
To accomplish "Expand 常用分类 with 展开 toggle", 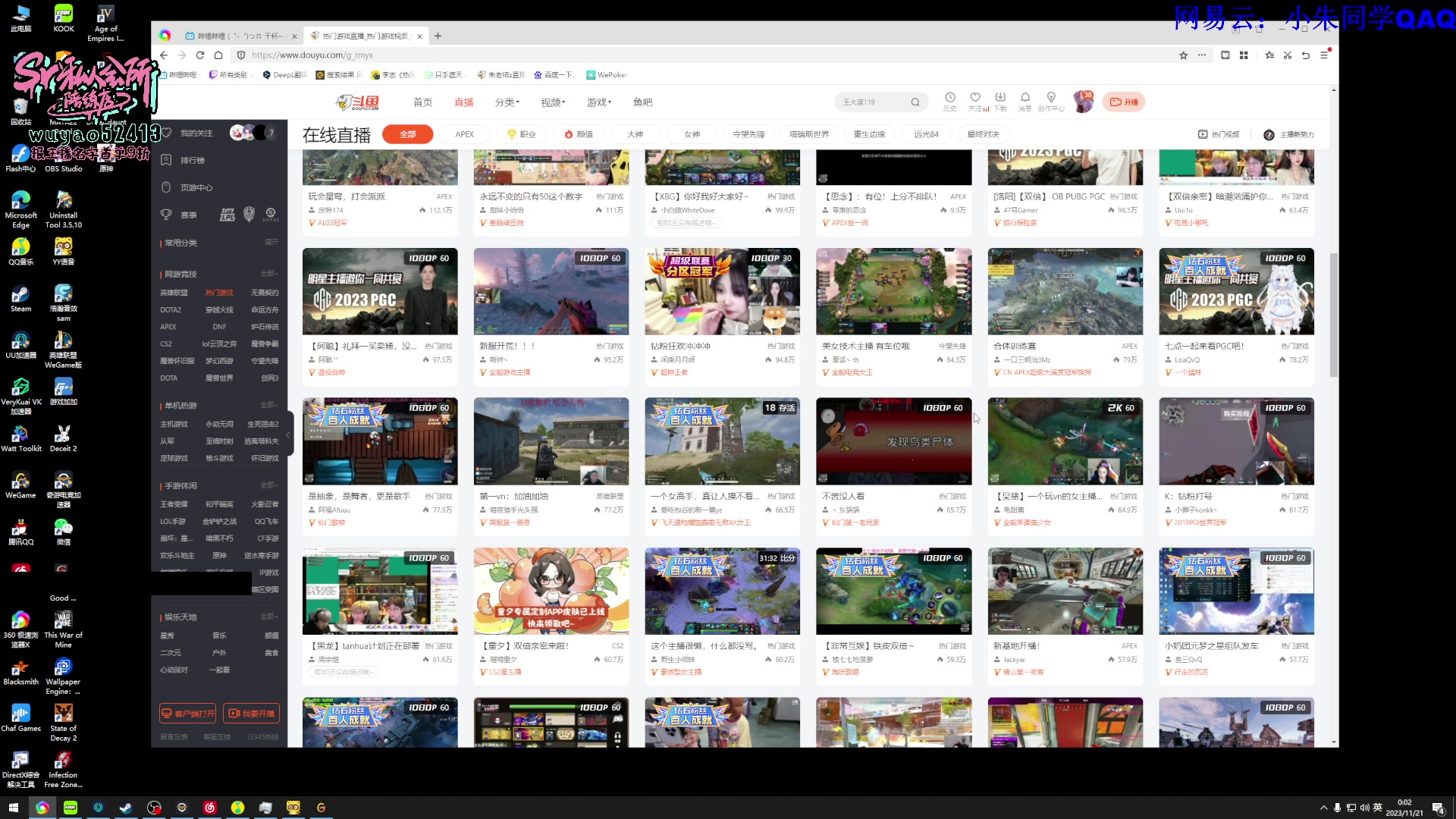I will [x=271, y=243].
